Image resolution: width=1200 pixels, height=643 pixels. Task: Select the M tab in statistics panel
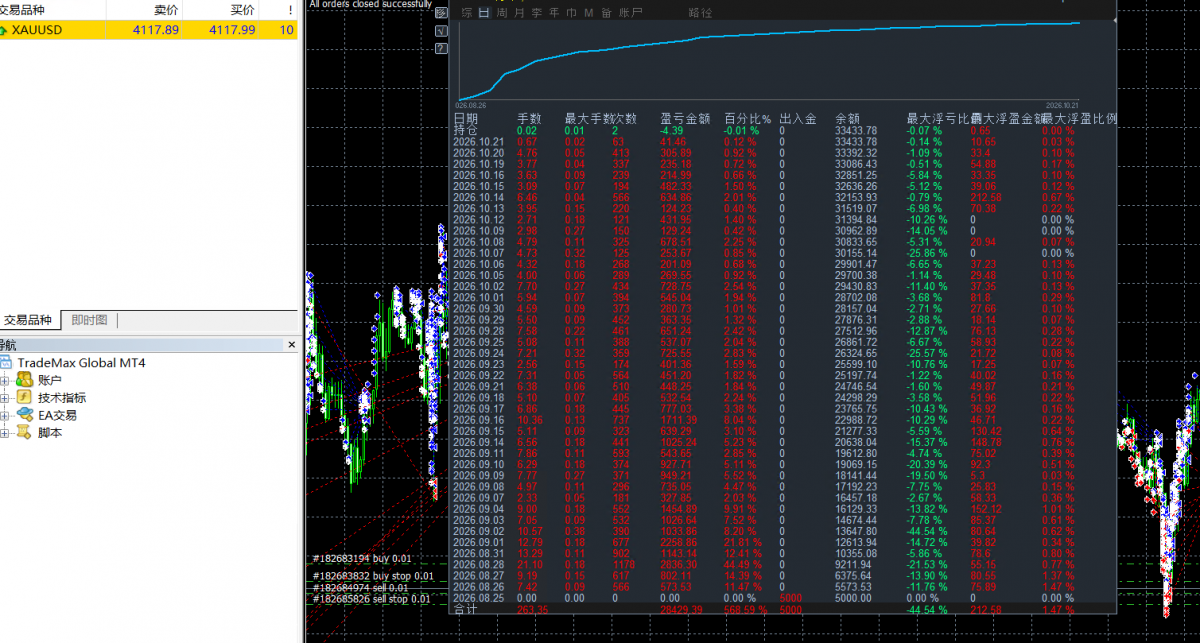tap(589, 13)
